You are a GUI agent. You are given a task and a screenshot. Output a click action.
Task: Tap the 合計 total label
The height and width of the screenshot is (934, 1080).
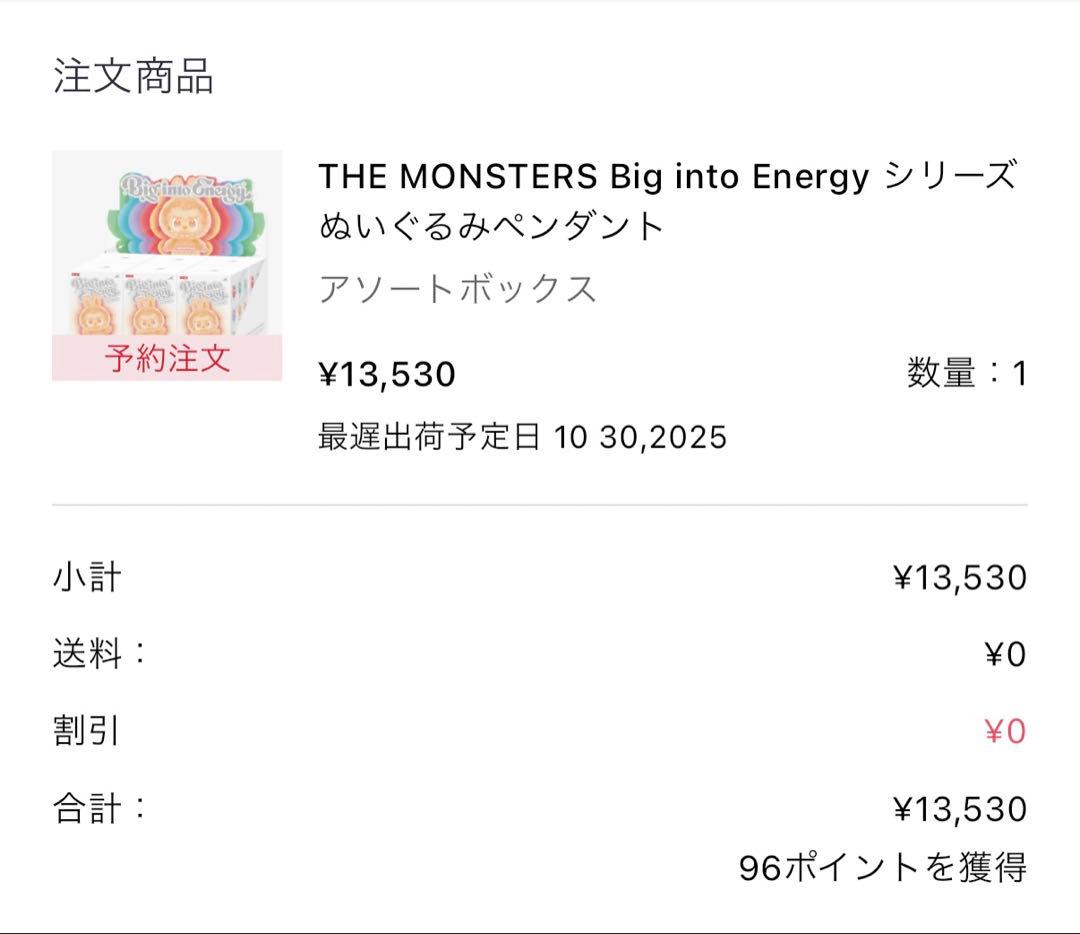pyautogui.click(x=99, y=809)
